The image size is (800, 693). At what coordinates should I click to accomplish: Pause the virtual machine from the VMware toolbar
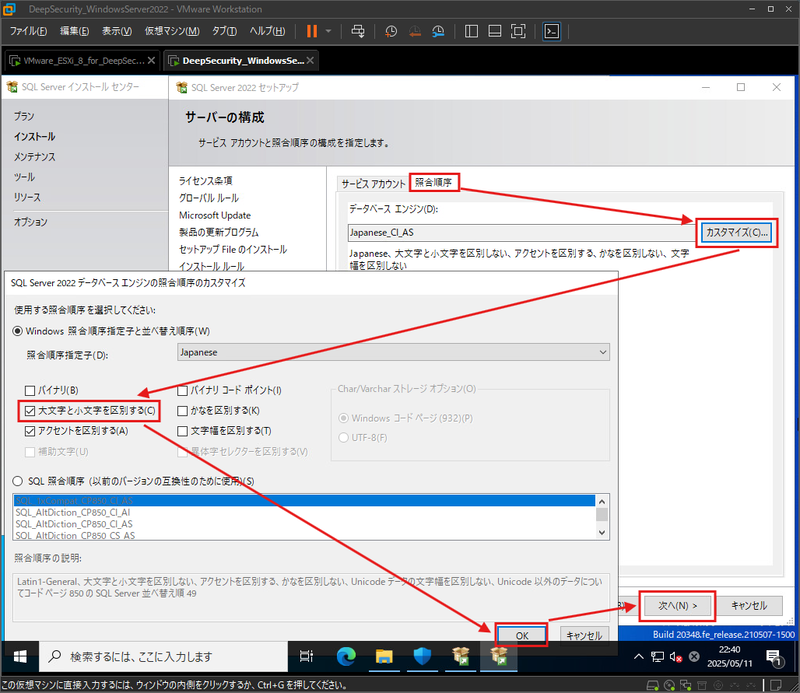coord(312,31)
